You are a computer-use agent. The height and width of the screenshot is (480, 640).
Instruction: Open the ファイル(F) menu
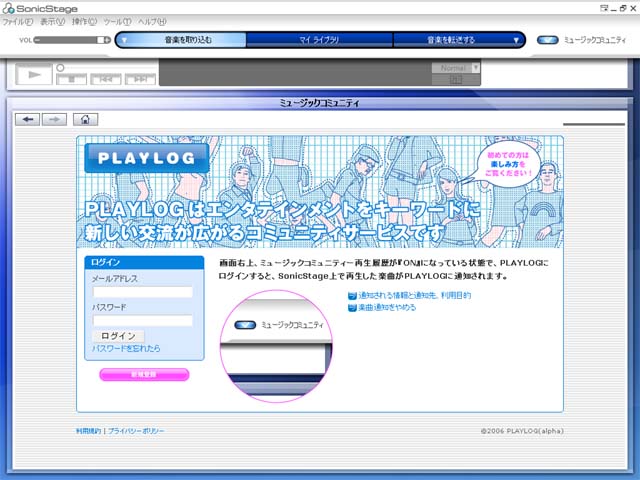(18, 22)
